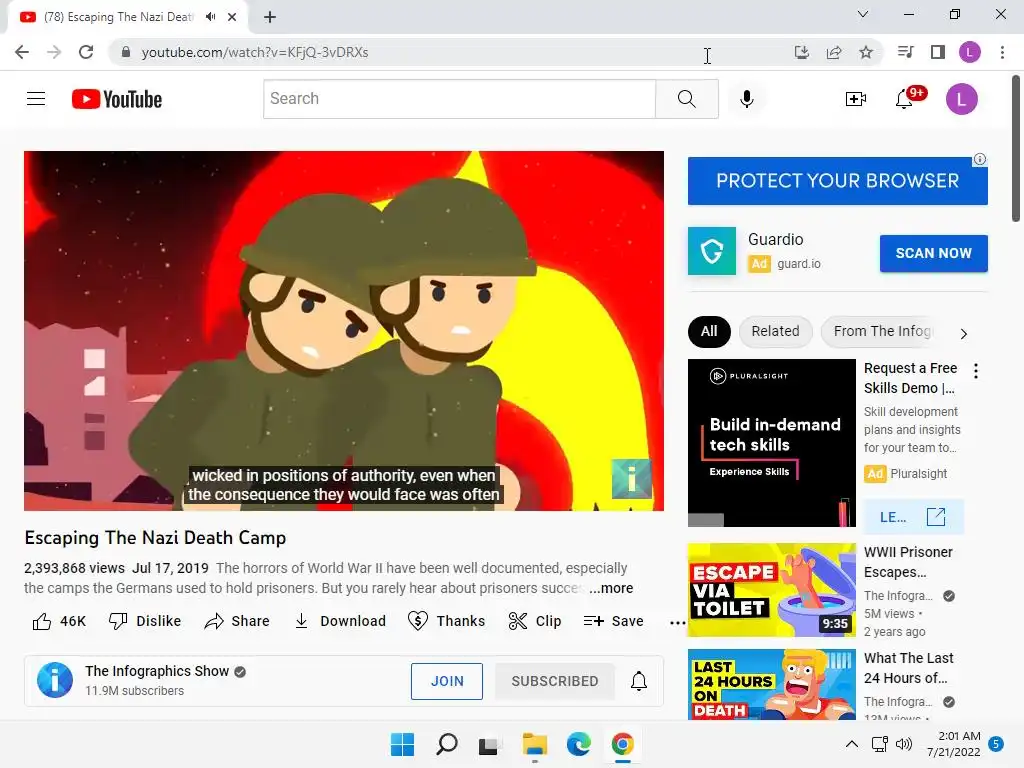Select the All filter chip
Image resolution: width=1024 pixels, height=768 pixels.
709,331
